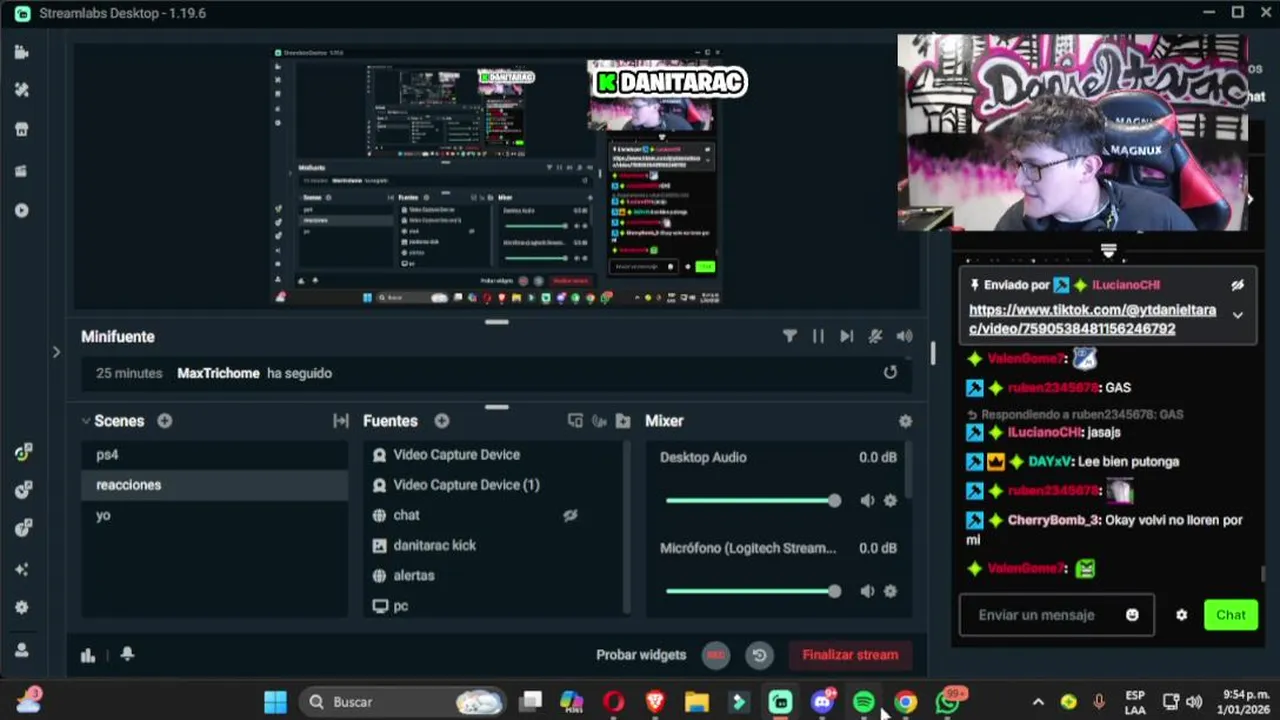Image resolution: width=1280 pixels, height=720 pixels.
Task: Open the user account icon in sidebar
Action: click(x=22, y=650)
